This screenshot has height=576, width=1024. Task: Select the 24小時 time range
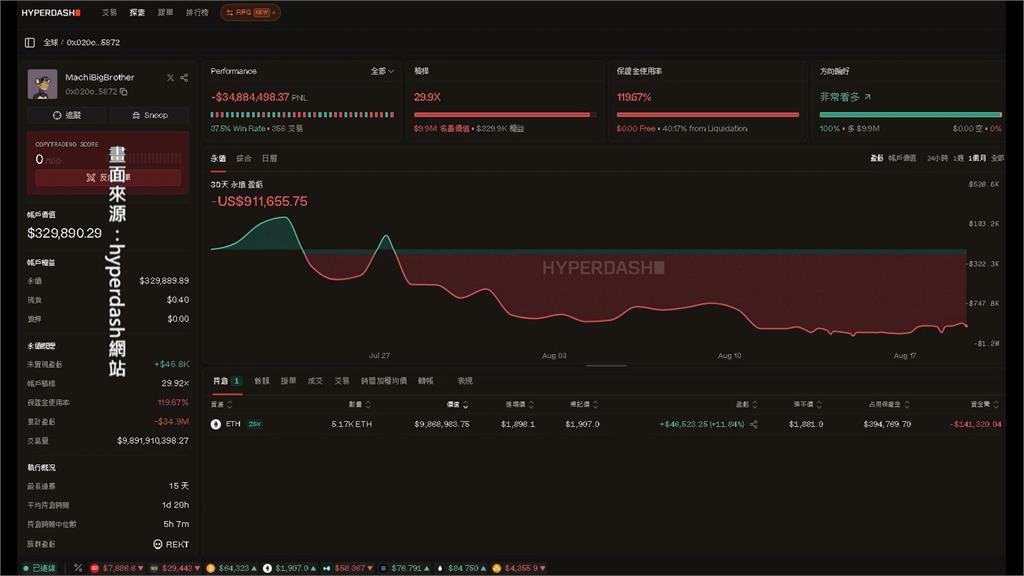tap(937, 158)
